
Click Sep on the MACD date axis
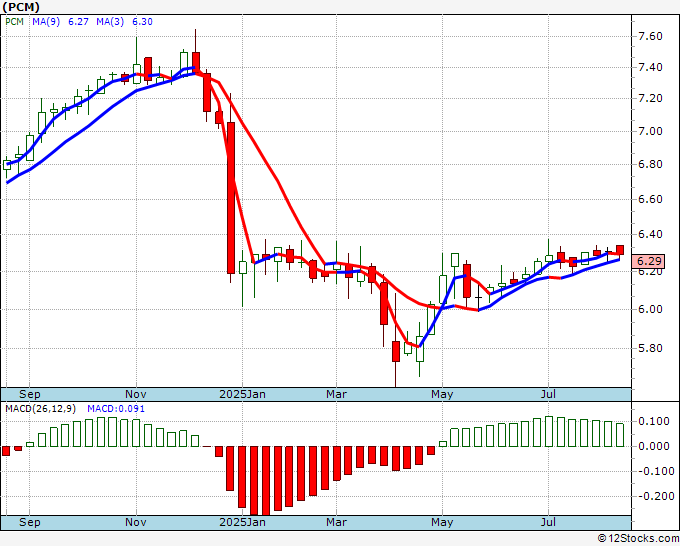[29, 522]
